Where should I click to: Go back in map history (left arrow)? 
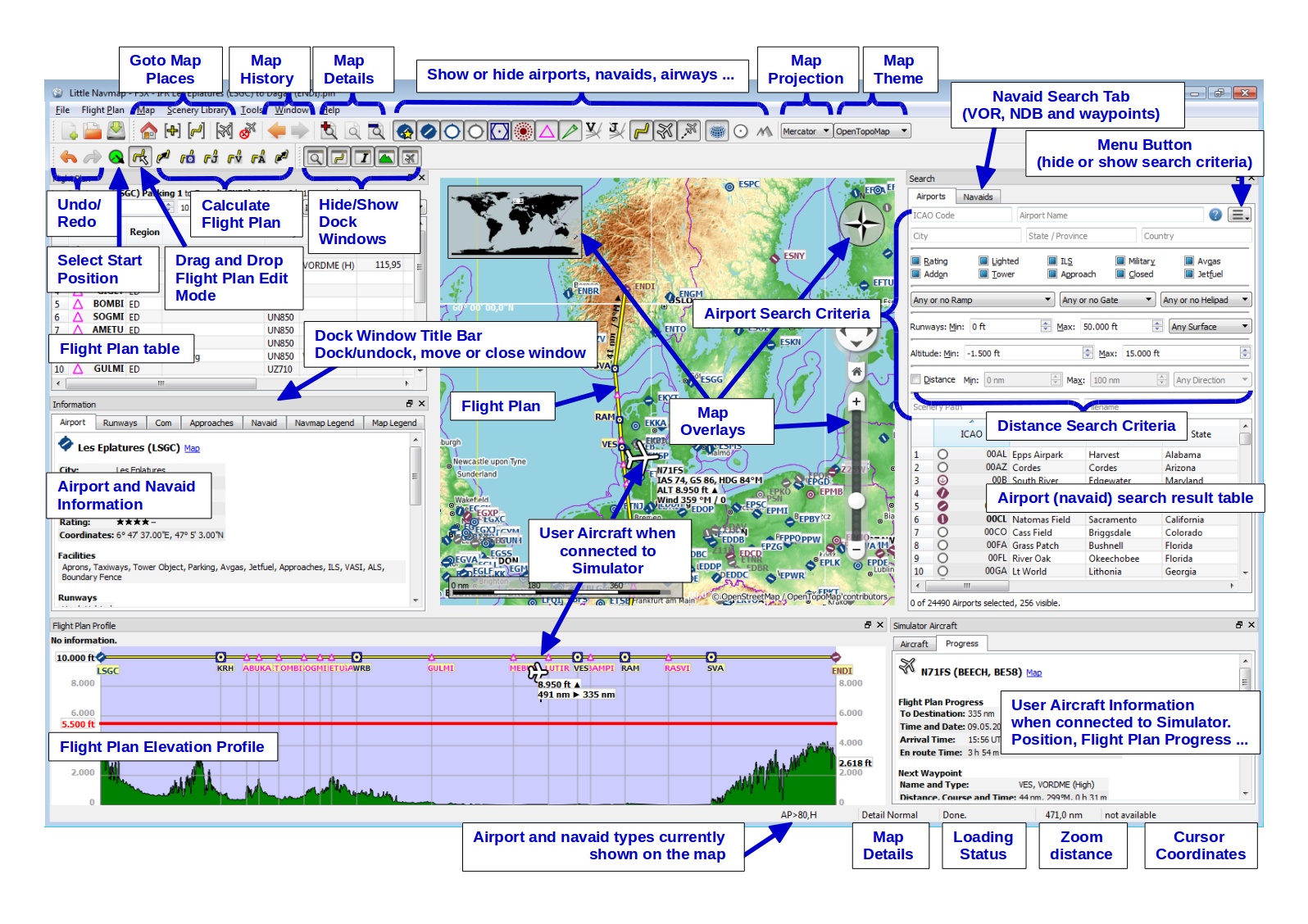point(277,131)
